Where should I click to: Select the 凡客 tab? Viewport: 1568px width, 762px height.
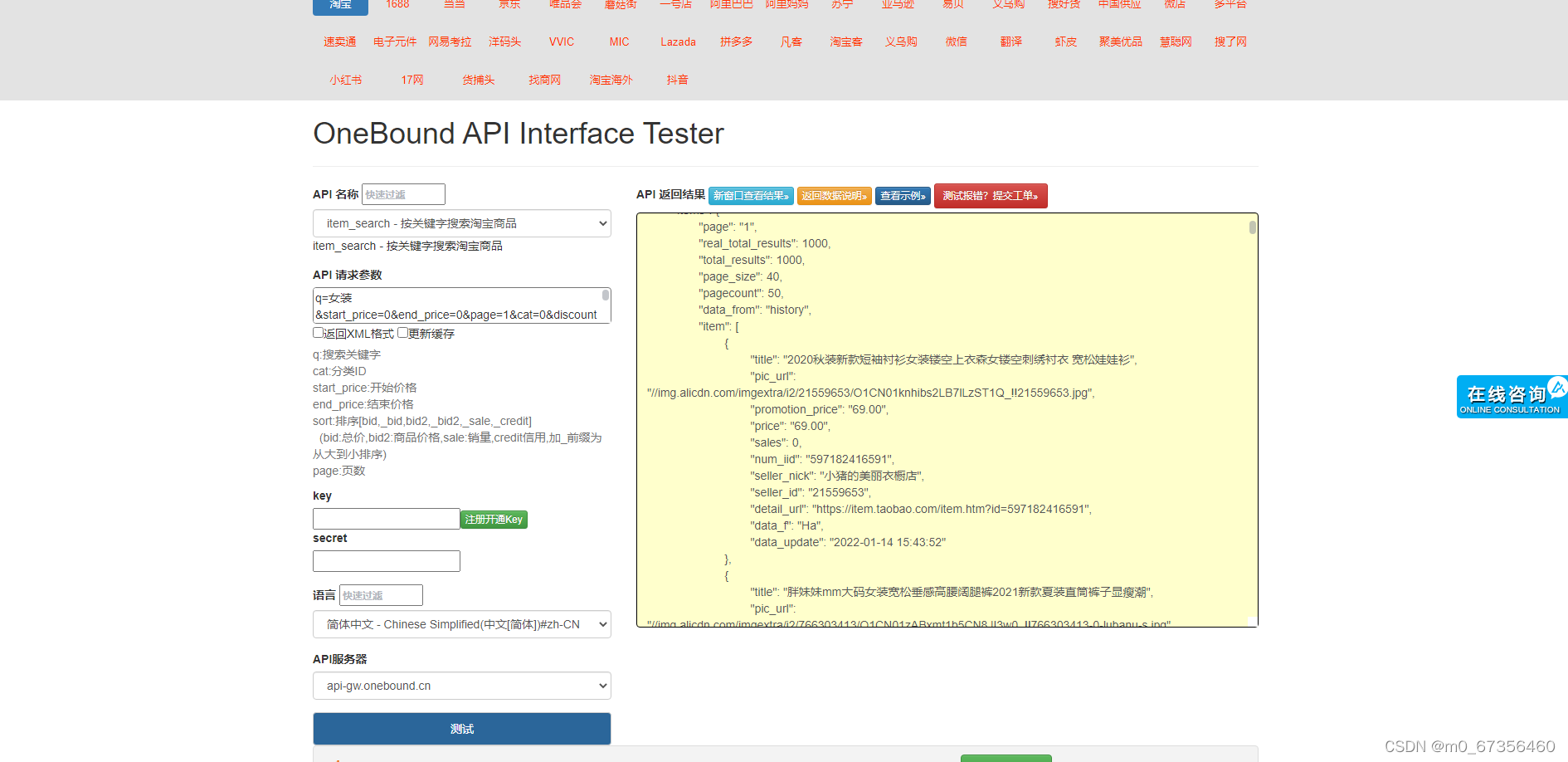pyautogui.click(x=791, y=42)
